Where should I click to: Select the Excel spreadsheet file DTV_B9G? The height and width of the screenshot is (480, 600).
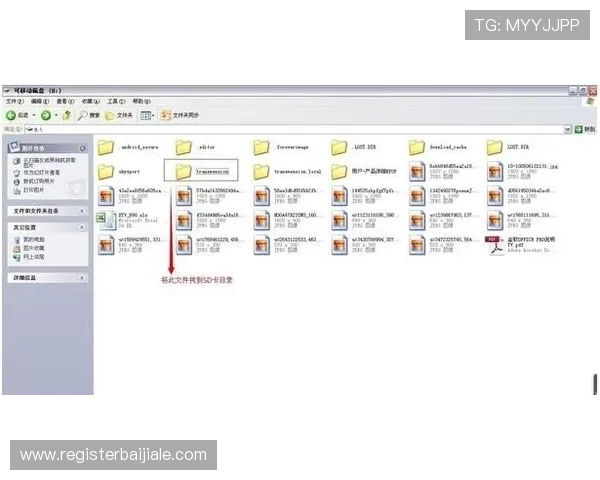[x=105, y=220]
